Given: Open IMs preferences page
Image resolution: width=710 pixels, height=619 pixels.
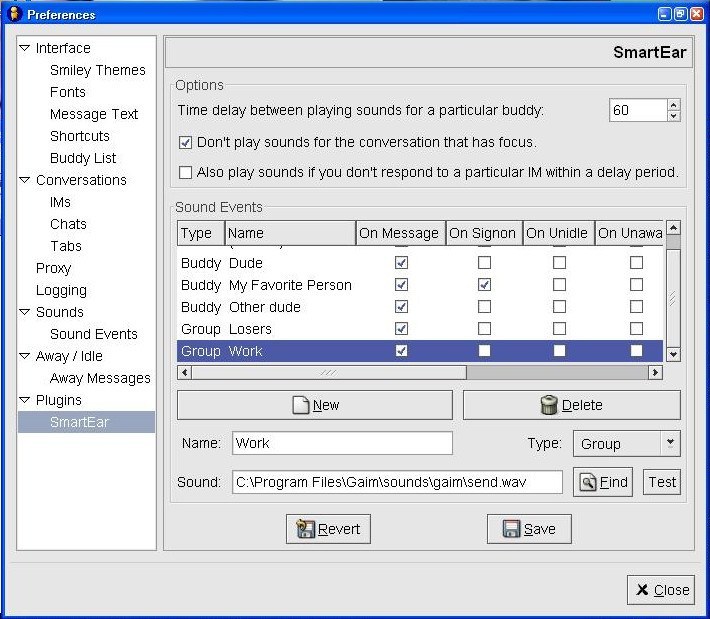Looking at the screenshot, I should 60,202.
